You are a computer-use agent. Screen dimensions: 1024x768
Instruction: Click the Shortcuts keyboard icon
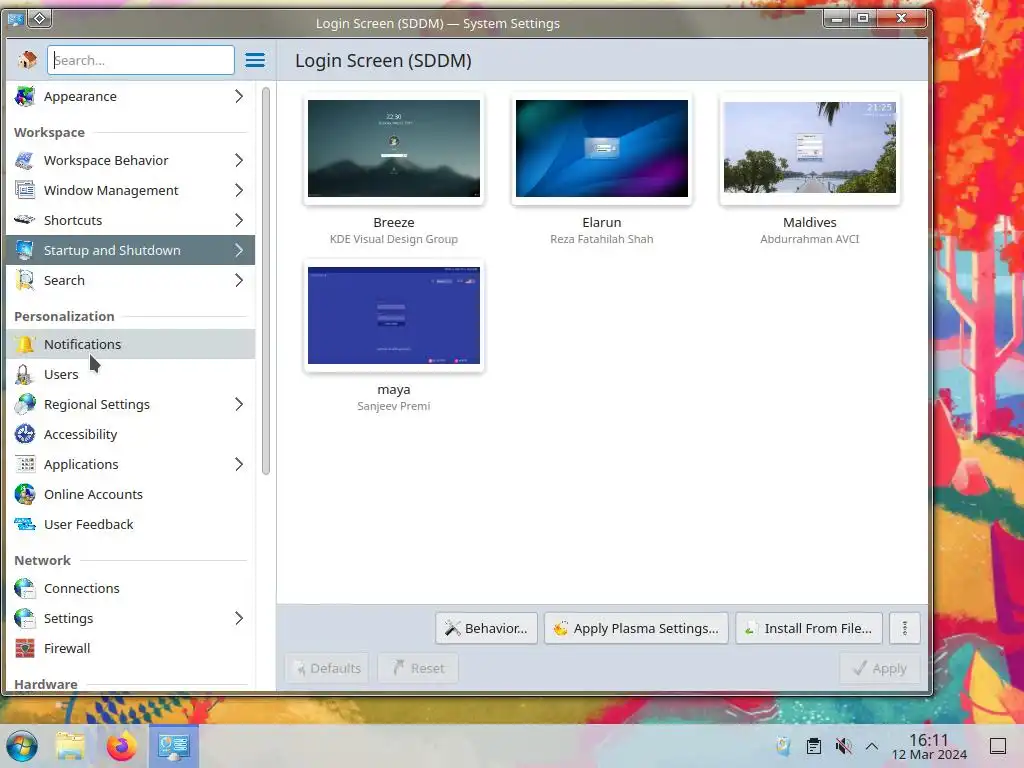pos(25,220)
